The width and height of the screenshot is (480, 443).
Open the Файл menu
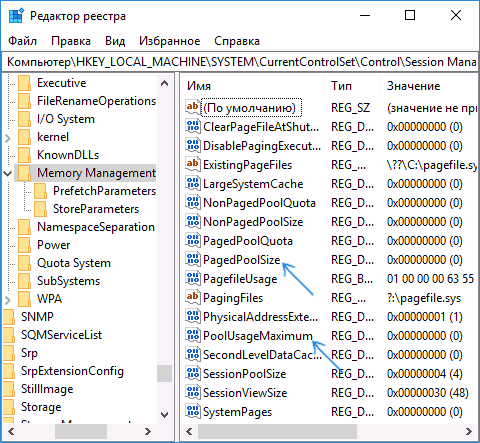click(22, 41)
